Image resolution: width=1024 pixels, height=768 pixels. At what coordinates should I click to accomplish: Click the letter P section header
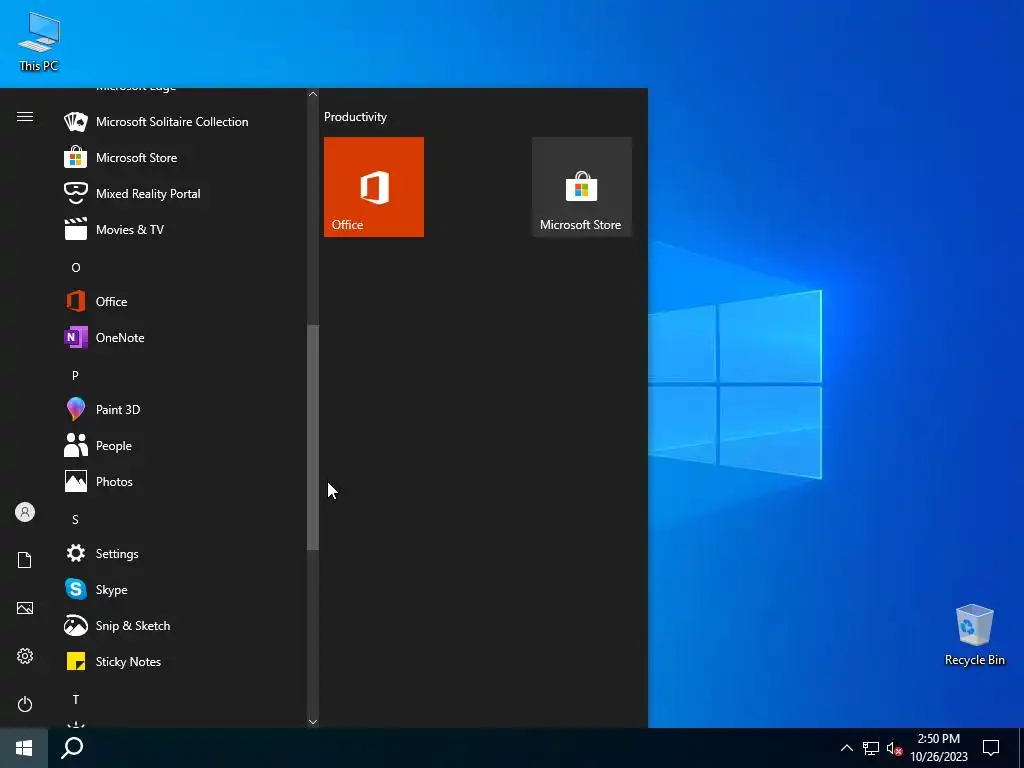click(75, 376)
